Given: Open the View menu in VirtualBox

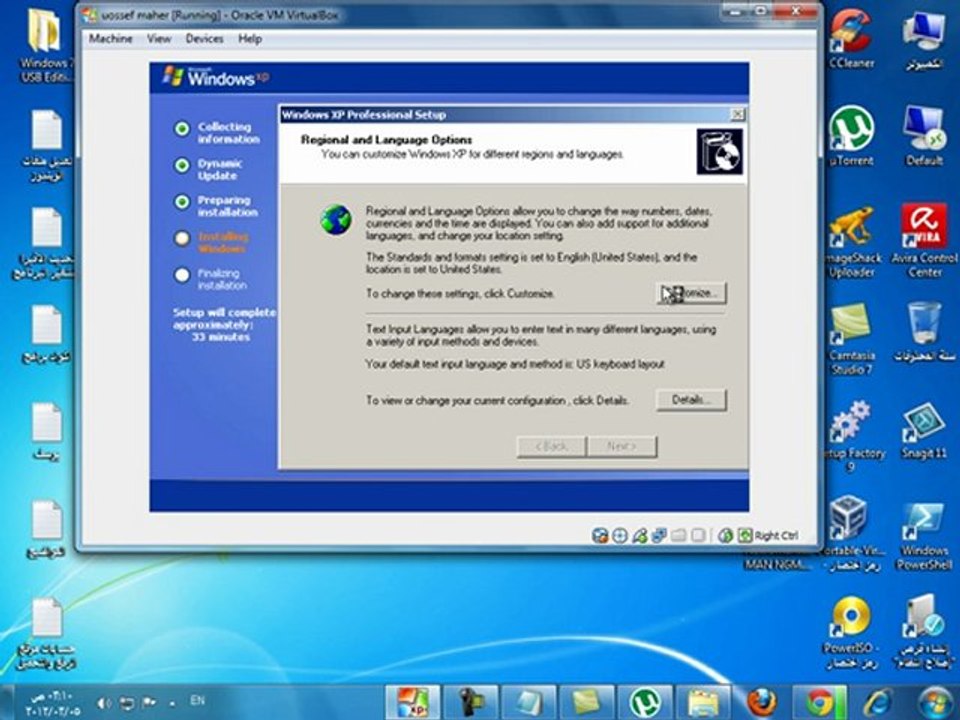Looking at the screenshot, I should (x=159, y=39).
